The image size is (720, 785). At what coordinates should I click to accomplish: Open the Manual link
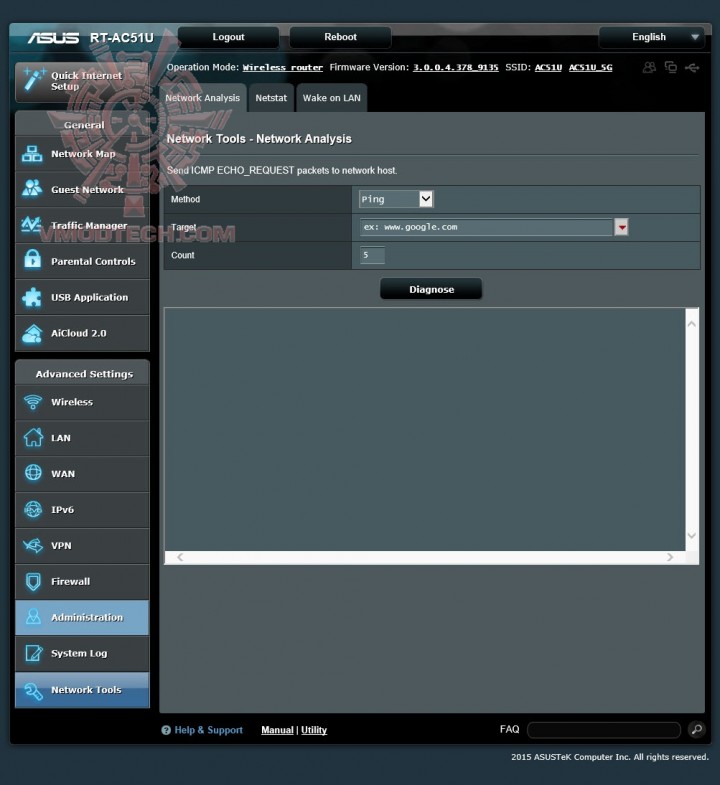pyautogui.click(x=277, y=730)
